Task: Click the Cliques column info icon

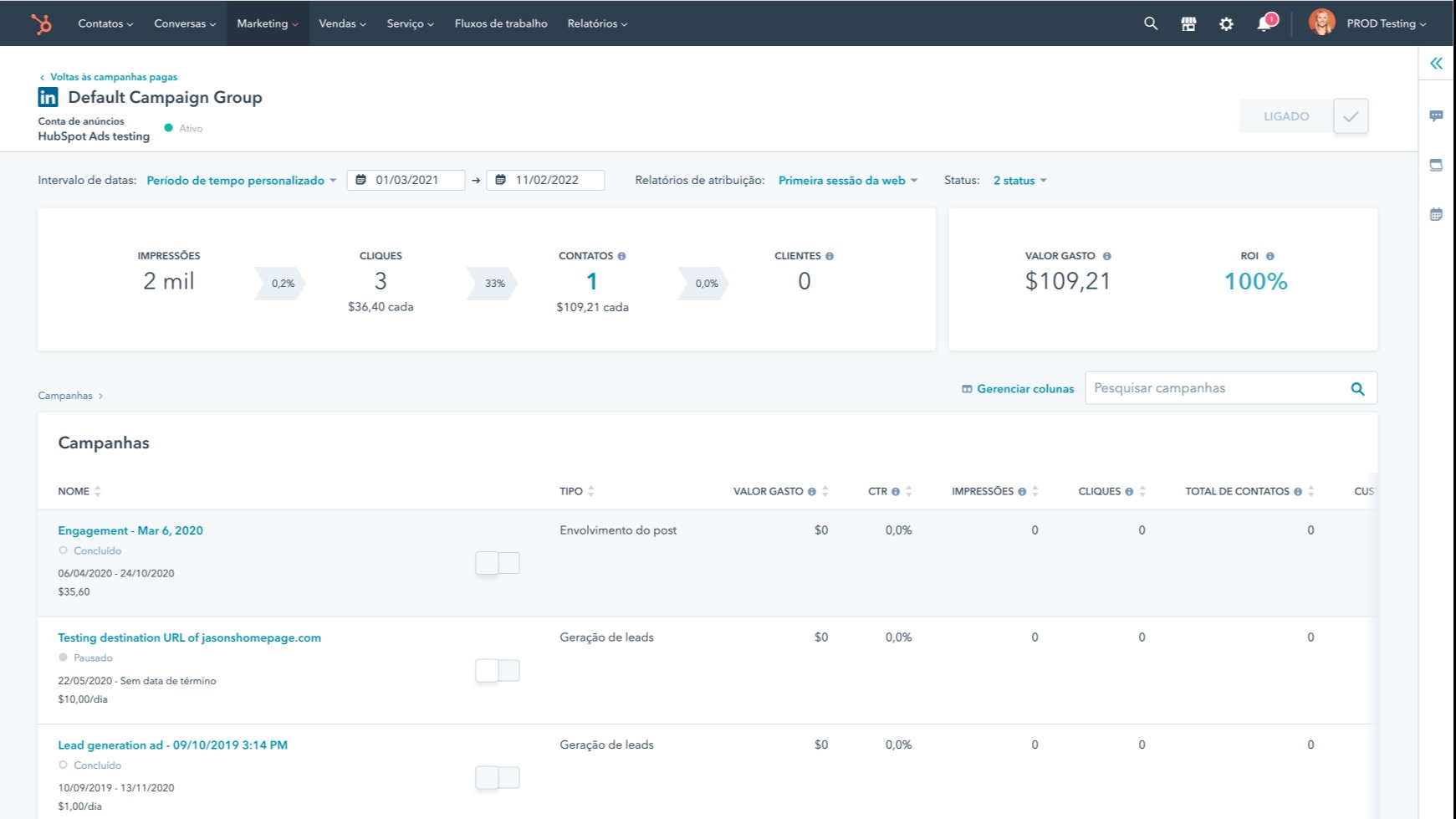Action: [x=1129, y=492]
